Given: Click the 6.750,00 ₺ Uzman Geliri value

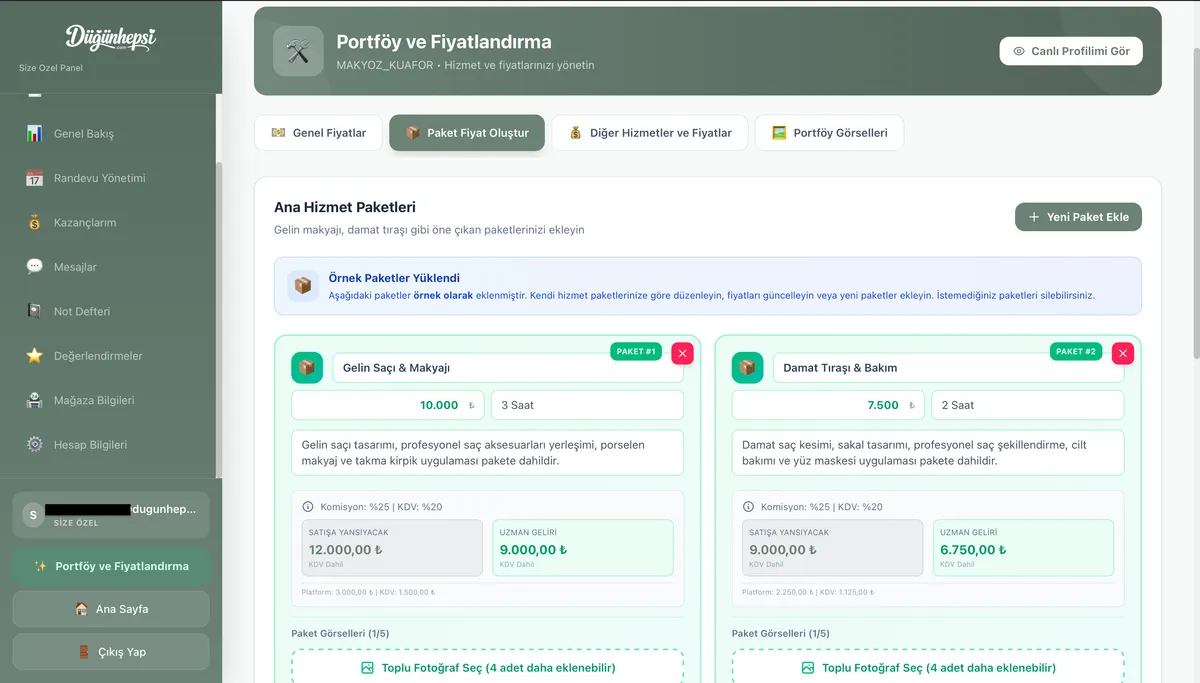Looking at the screenshot, I should click(x=973, y=549).
